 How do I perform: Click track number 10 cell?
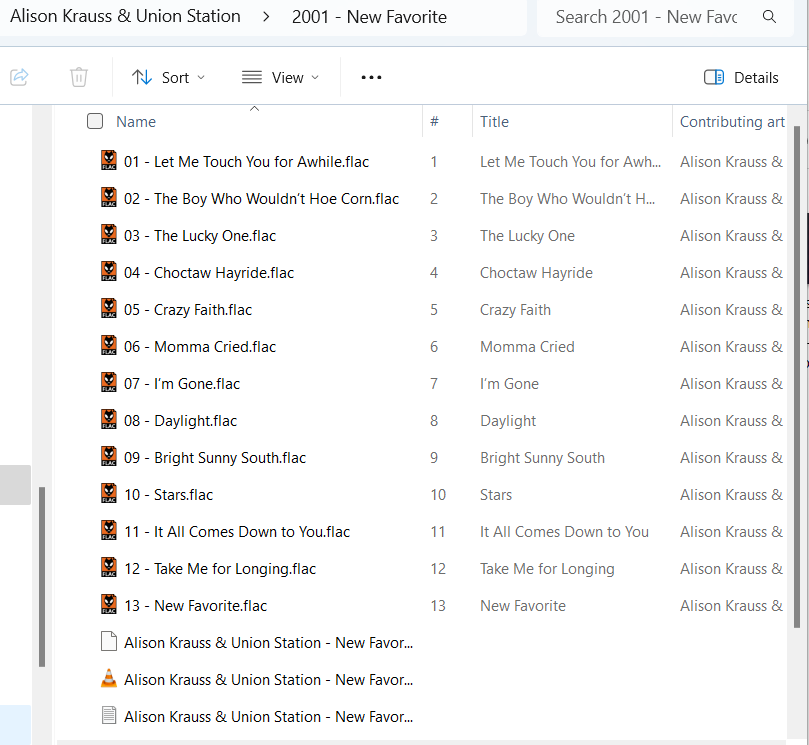point(438,495)
